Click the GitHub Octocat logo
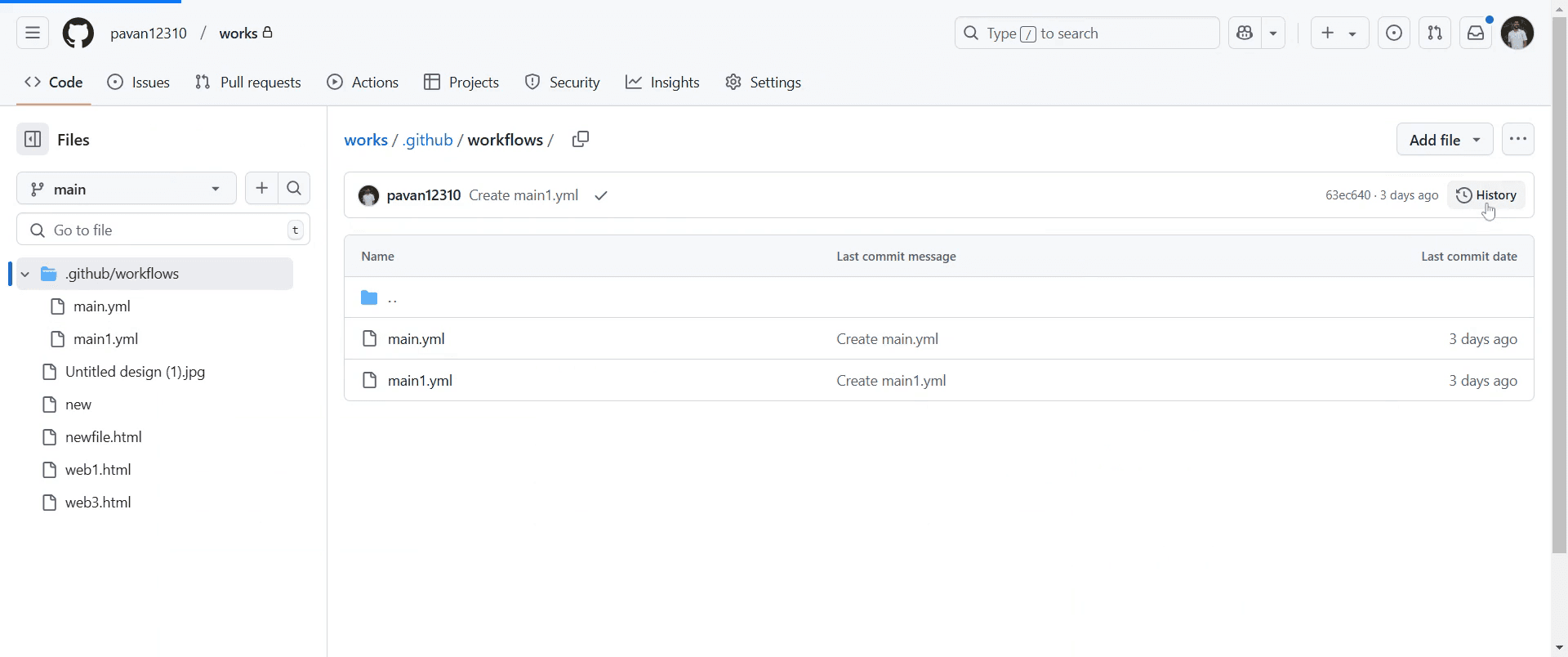 point(78,33)
